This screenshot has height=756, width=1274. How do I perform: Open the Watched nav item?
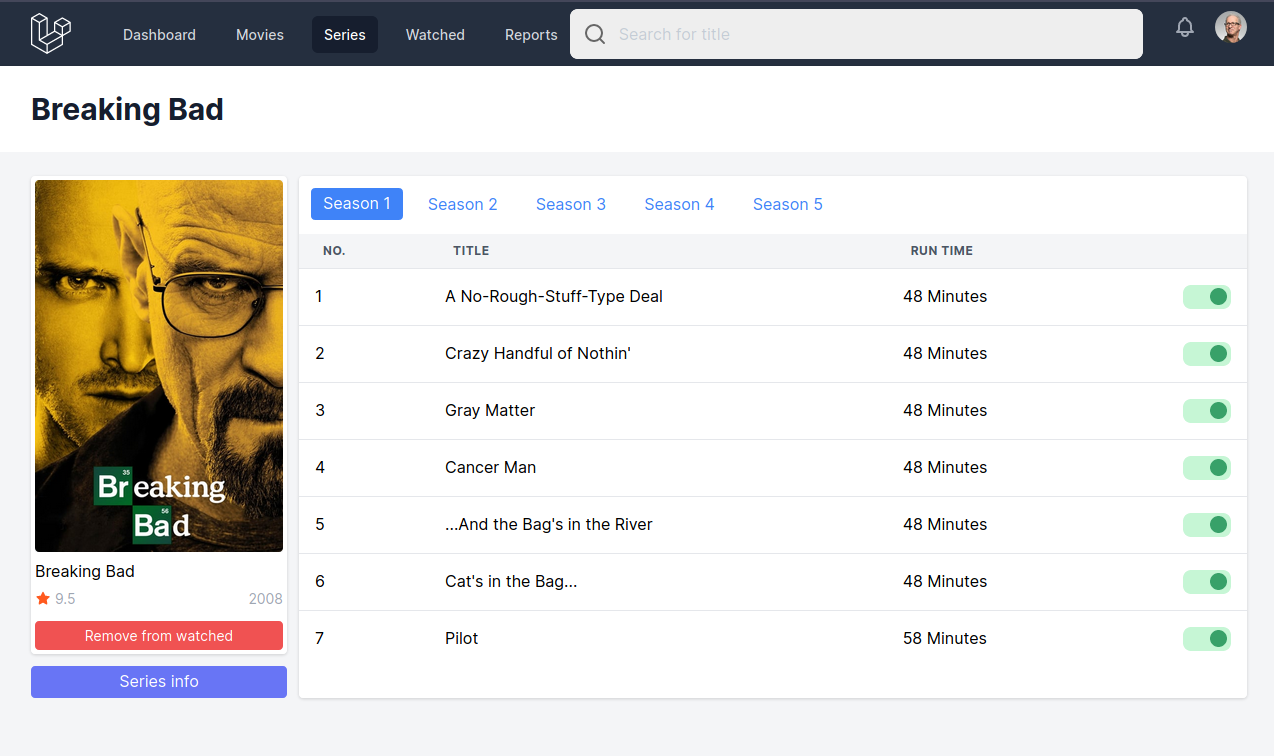tap(435, 35)
